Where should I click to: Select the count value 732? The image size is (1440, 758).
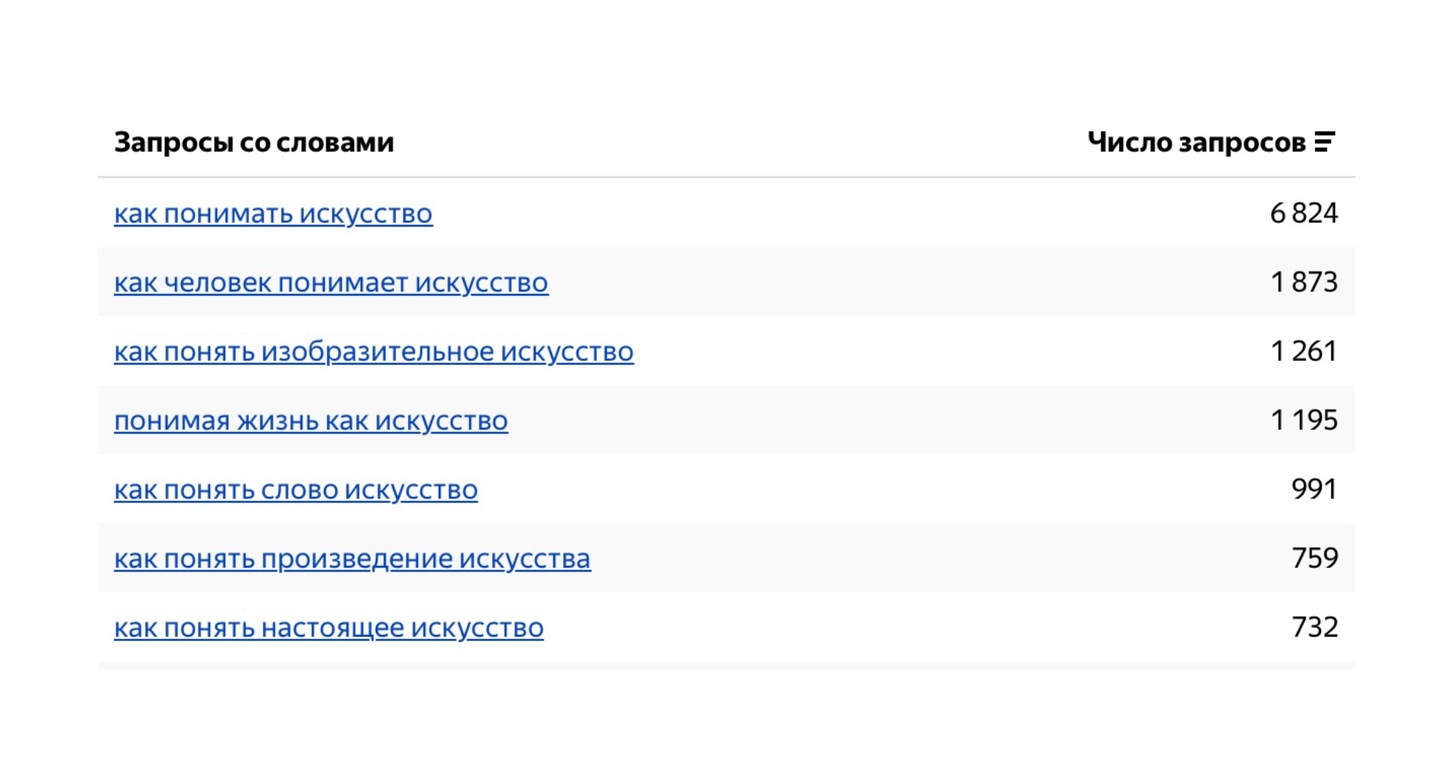point(1315,627)
